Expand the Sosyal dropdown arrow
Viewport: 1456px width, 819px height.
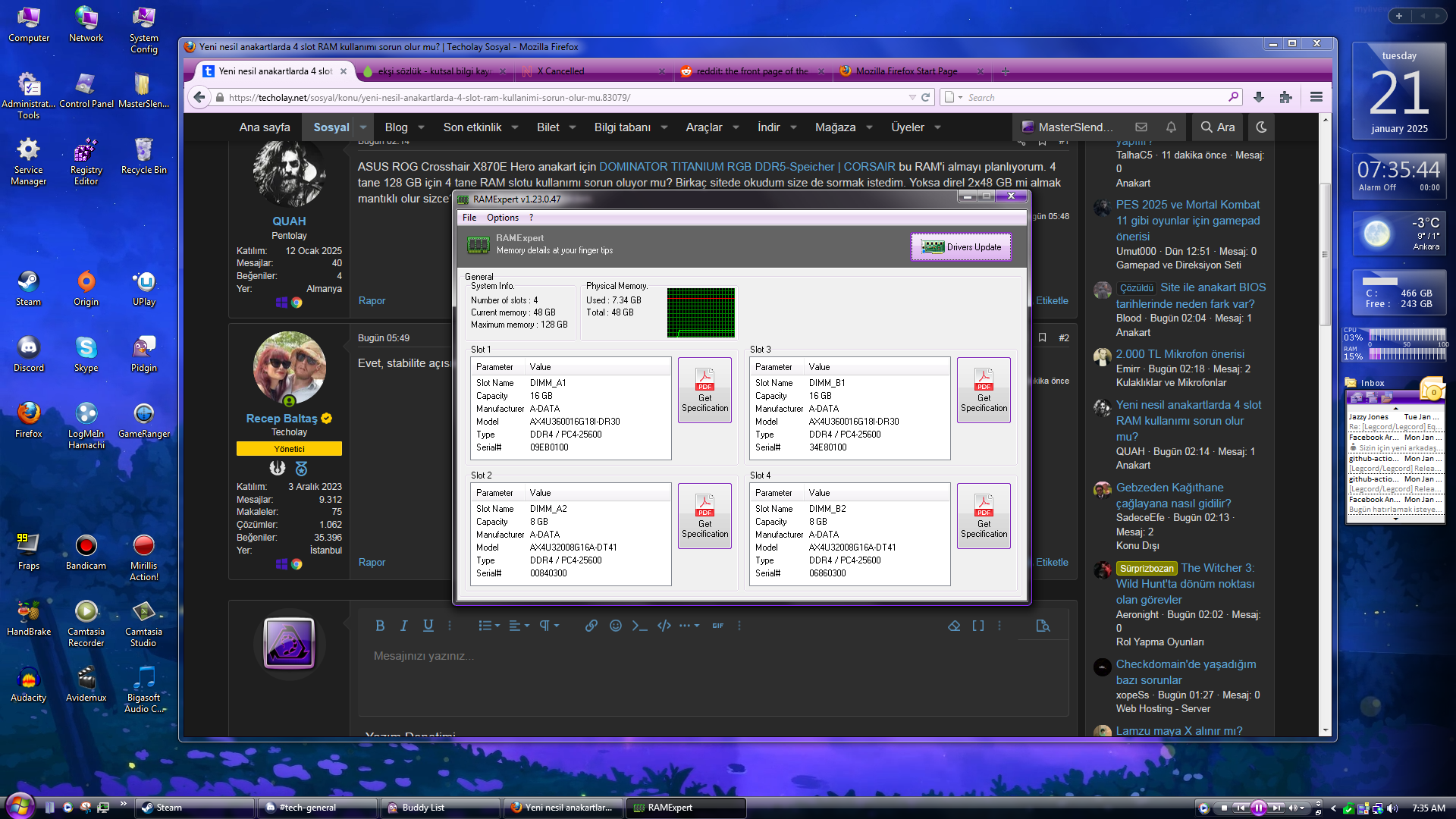pos(363,127)
